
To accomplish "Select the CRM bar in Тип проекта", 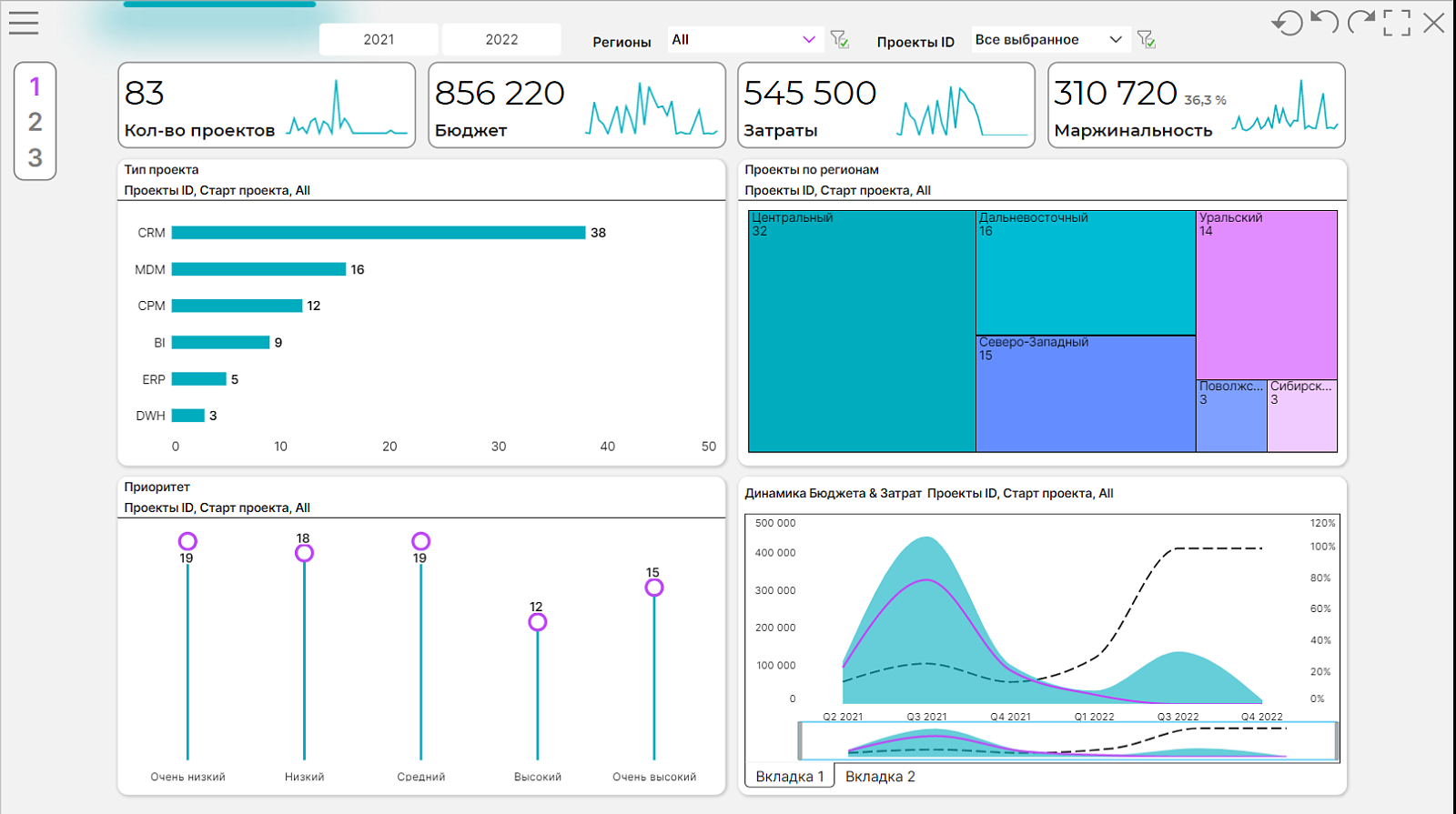I will [379, 233].
